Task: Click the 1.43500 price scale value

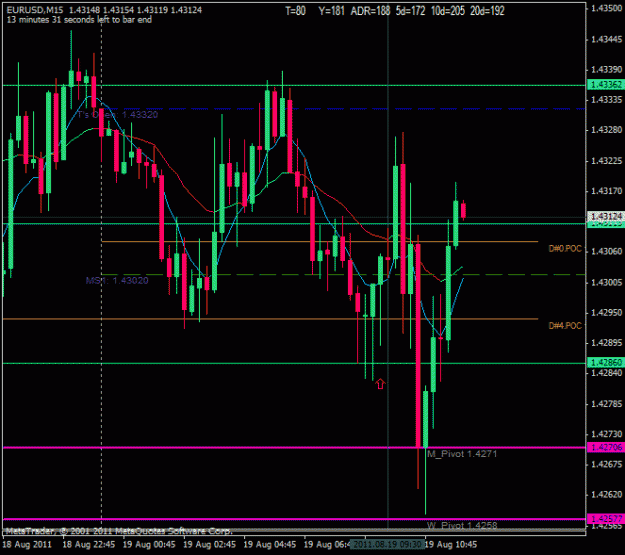Action: coord(606,8)
